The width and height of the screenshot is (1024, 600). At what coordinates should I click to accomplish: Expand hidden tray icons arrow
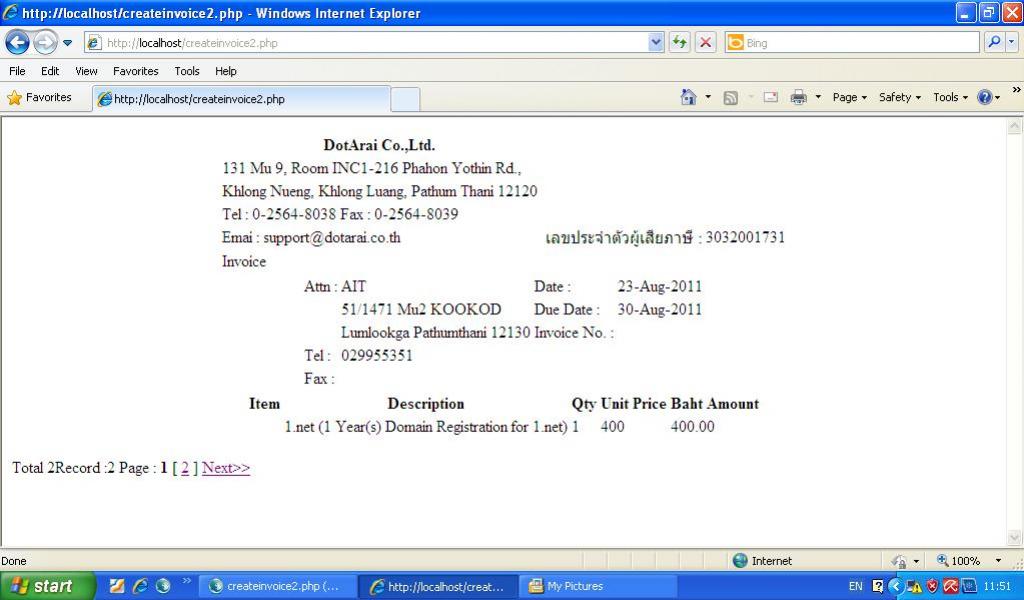pos(895,586)
